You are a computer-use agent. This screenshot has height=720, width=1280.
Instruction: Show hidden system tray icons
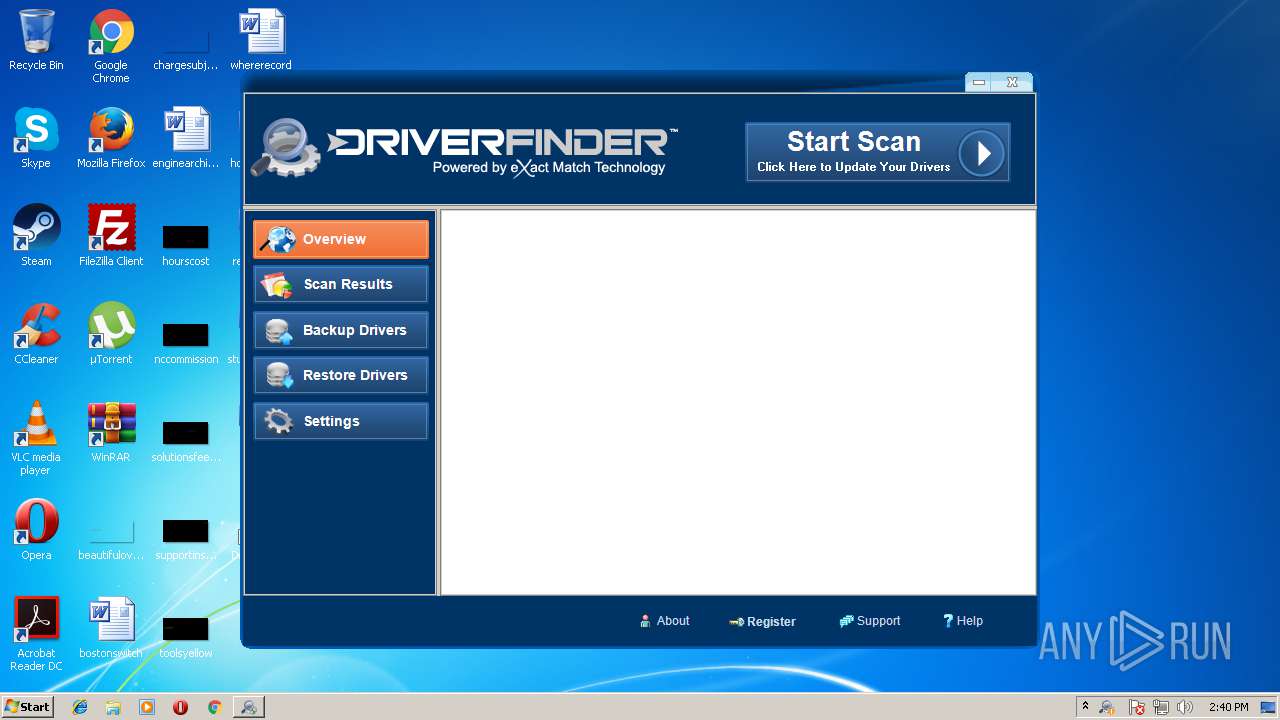1085,707
